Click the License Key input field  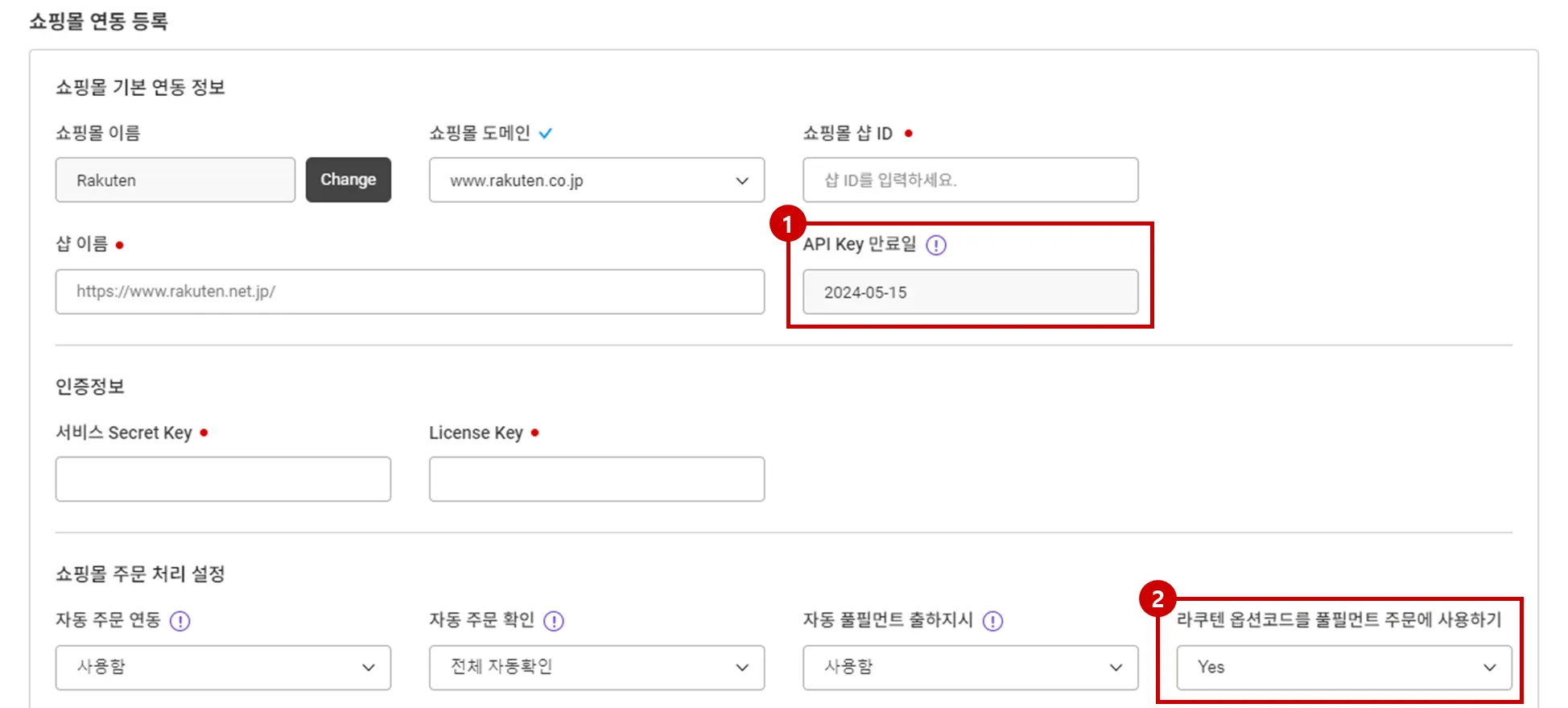click(596, 479)
